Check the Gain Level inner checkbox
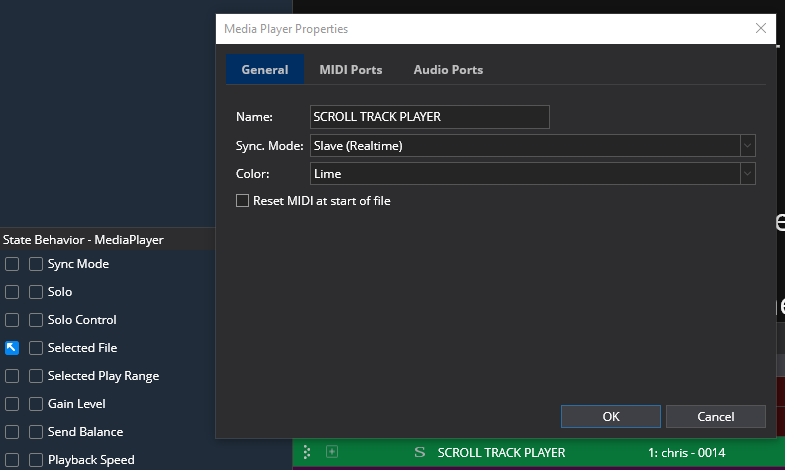785x470 pixels. [x=36, y=404]
